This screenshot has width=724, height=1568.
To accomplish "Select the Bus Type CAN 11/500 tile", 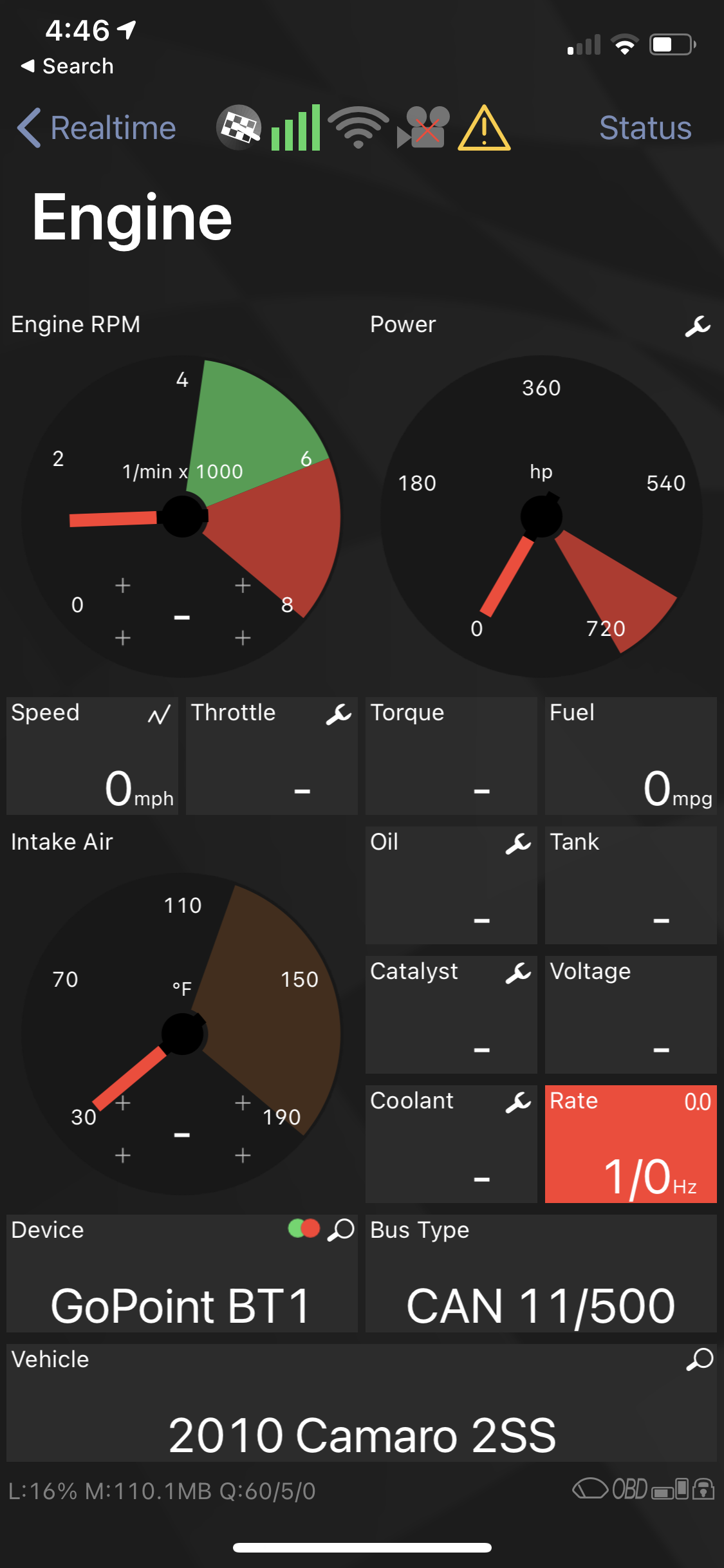I will pos(541,1274).
